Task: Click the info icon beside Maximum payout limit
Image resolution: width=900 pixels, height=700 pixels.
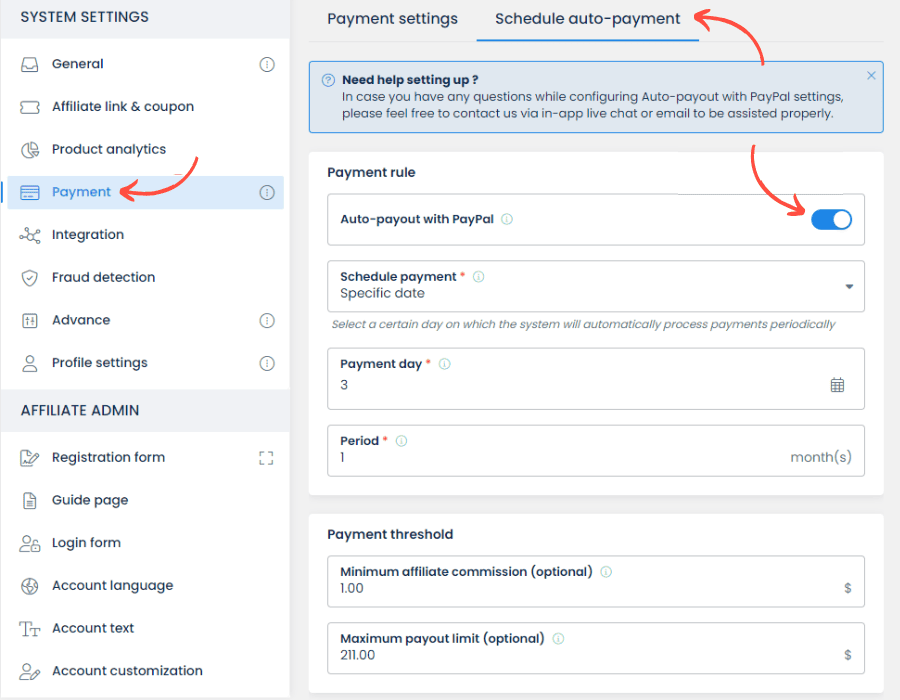Action: (558, 639)
